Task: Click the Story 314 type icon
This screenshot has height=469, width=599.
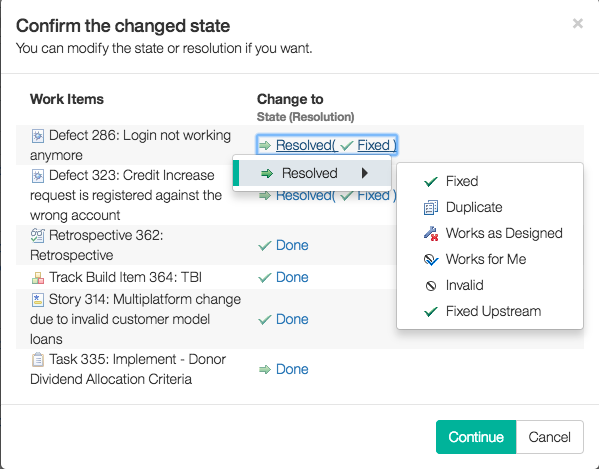Action: tap(37, 300)
